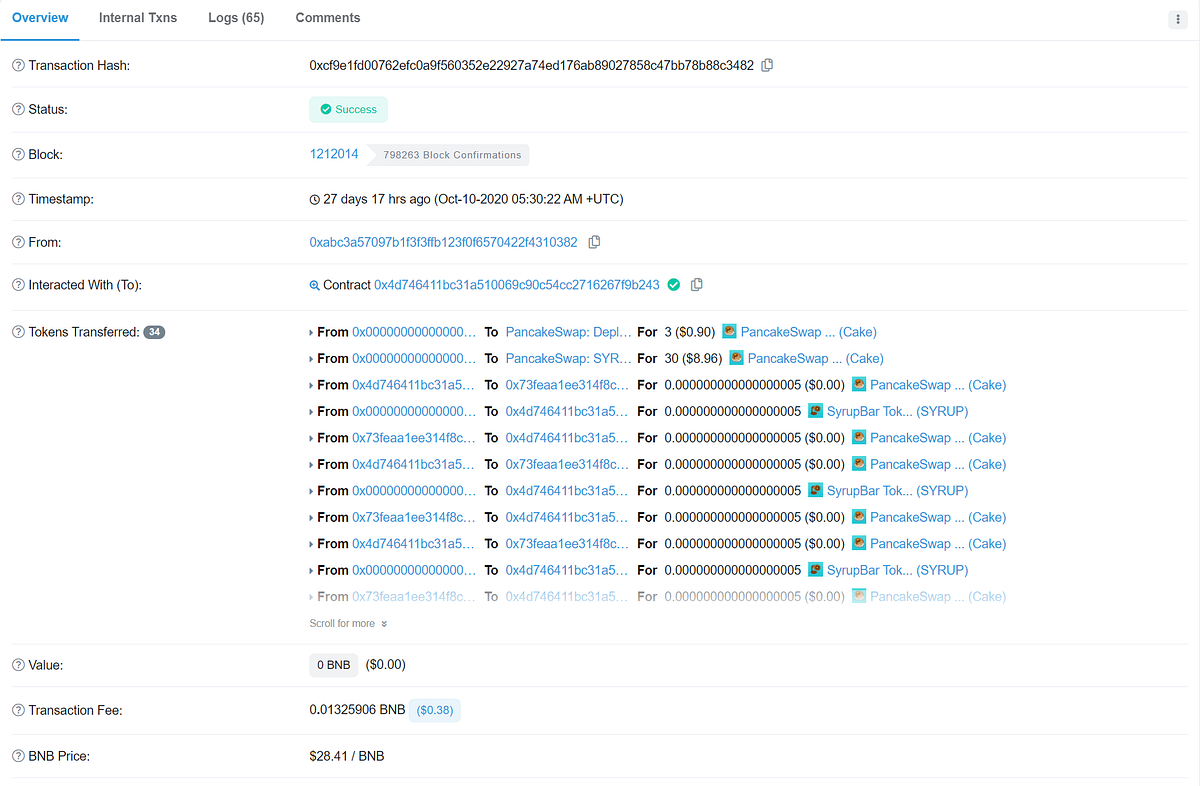Open the three-dot options menu

(1176, 18)
